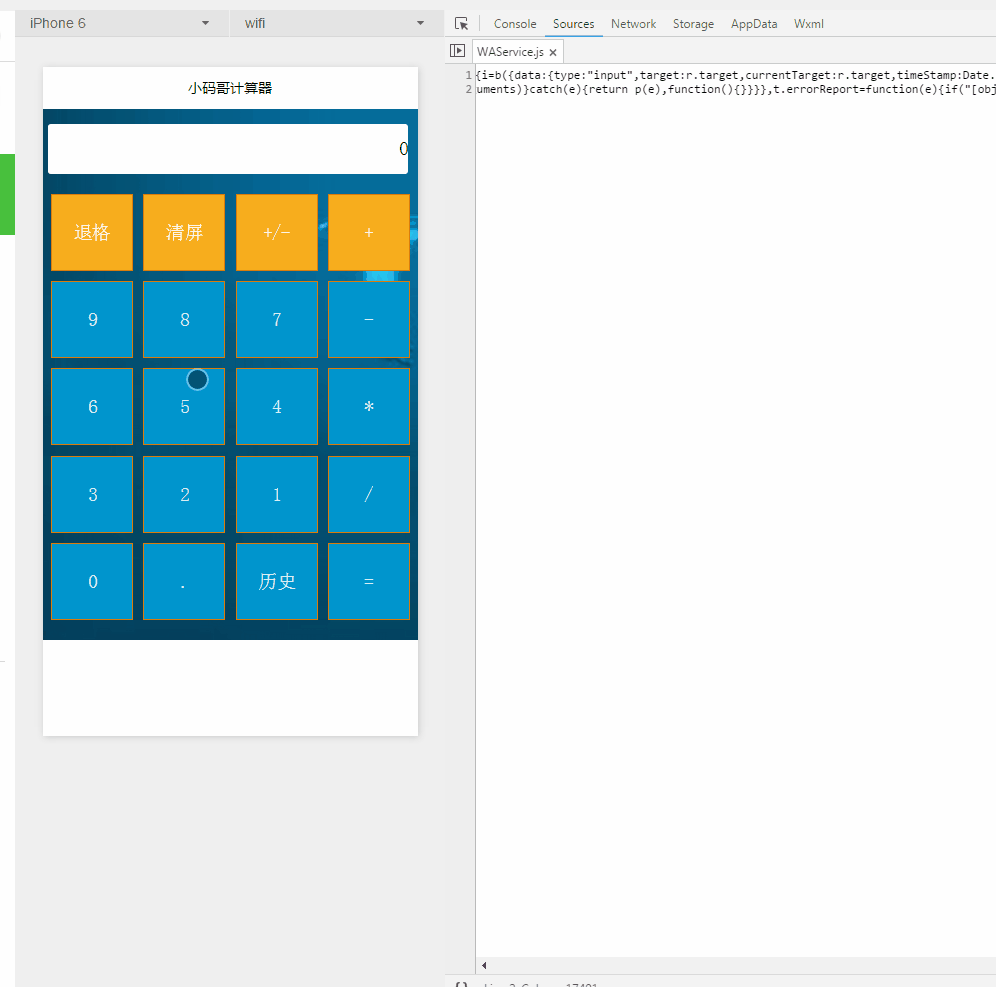Screen dimensions: 996x987
Task: Click the calculator display field
Action: point(228,149)
